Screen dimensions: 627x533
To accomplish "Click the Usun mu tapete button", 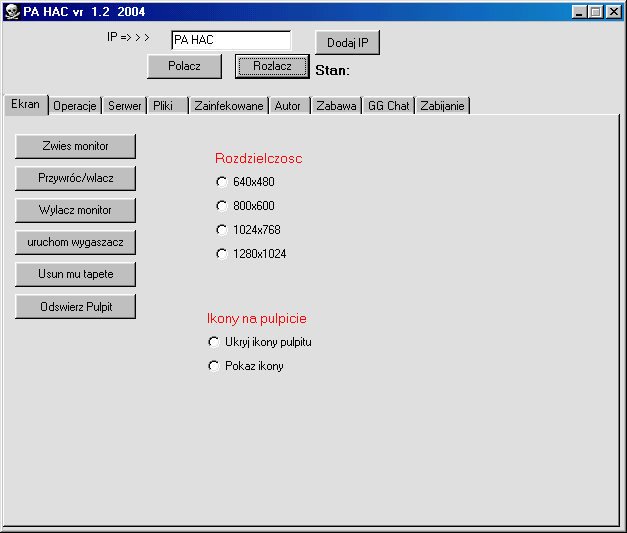I will pos(75,274).
